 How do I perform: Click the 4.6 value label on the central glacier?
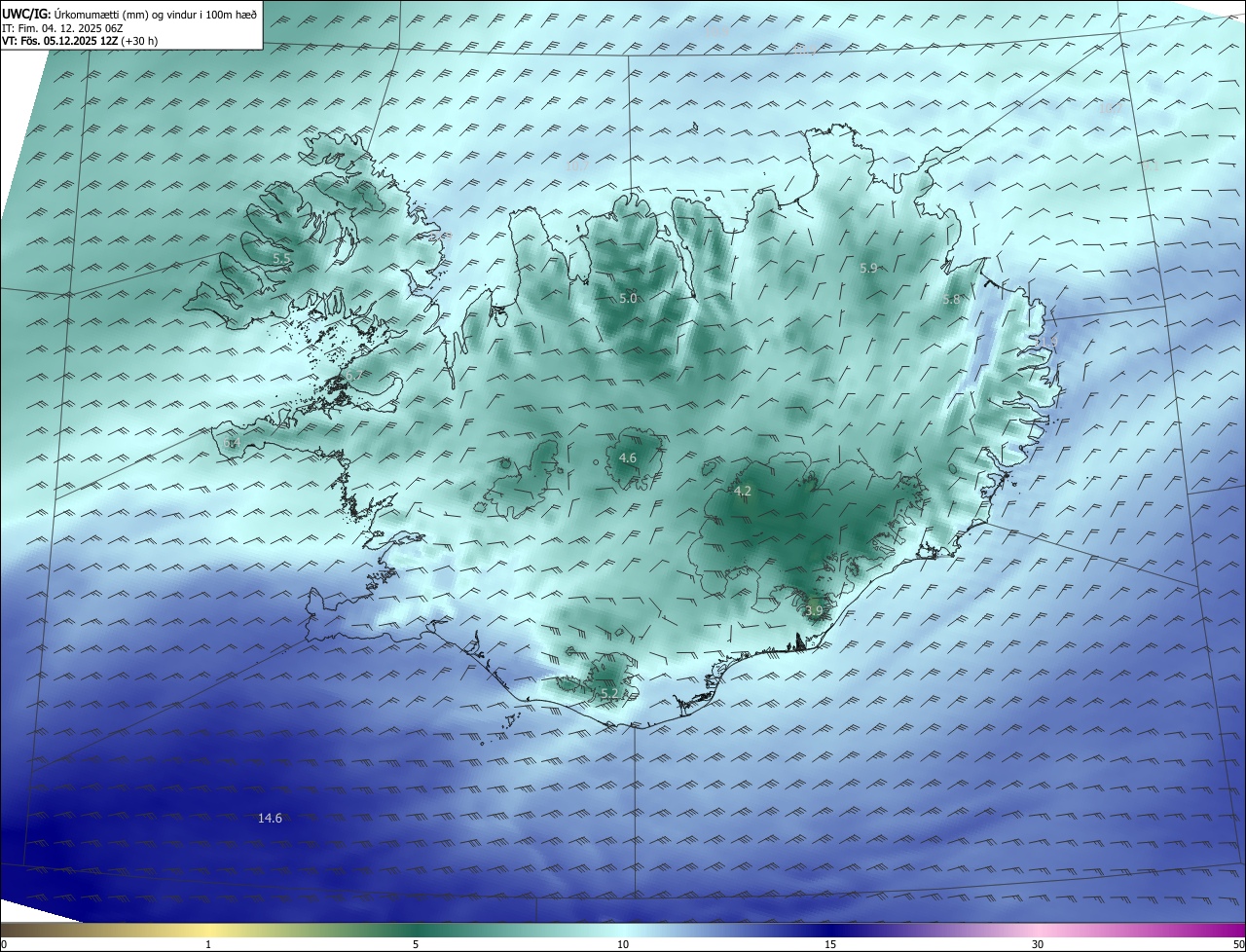point(628,458)
